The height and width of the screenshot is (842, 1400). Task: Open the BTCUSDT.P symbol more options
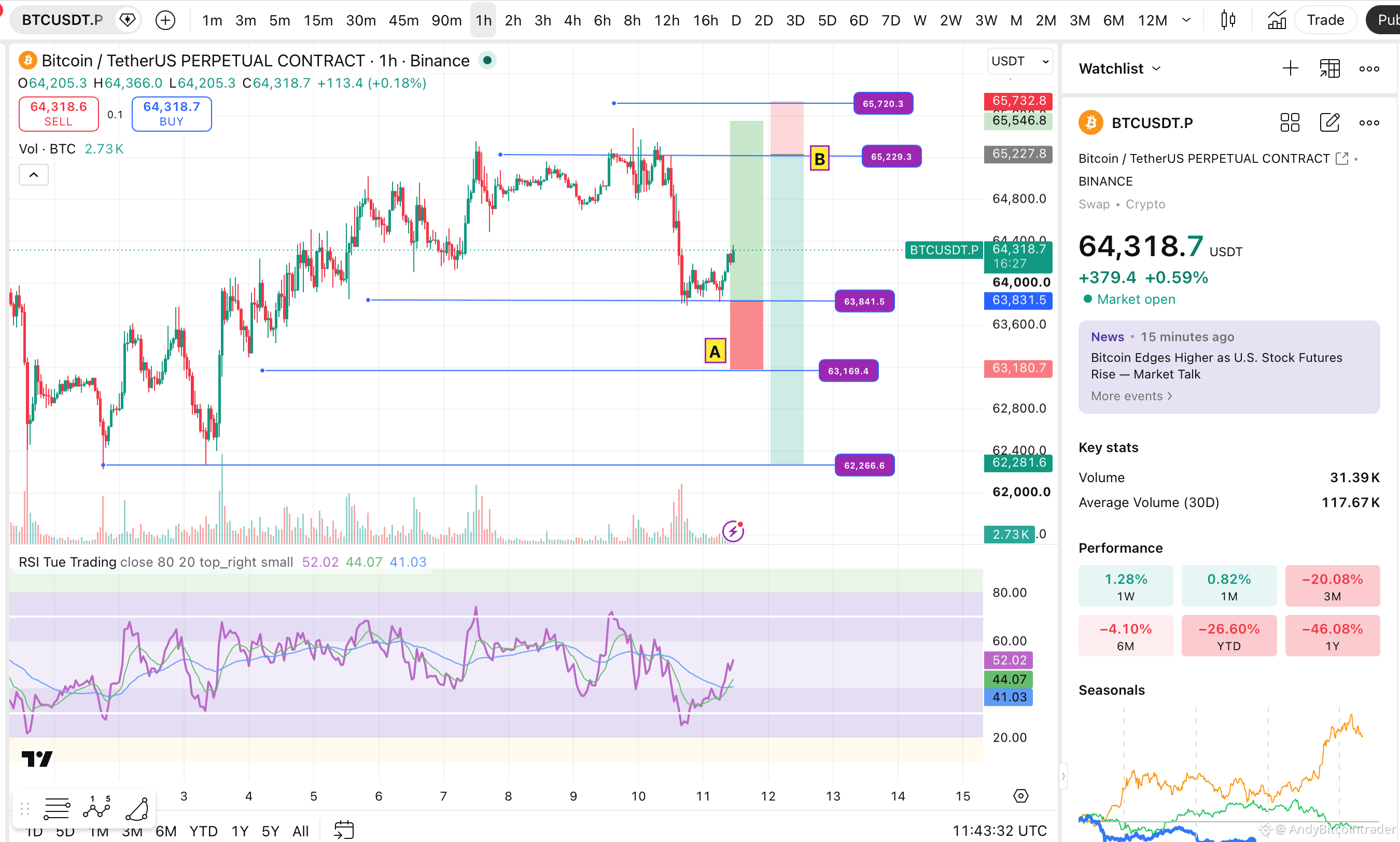[1369, 122]
